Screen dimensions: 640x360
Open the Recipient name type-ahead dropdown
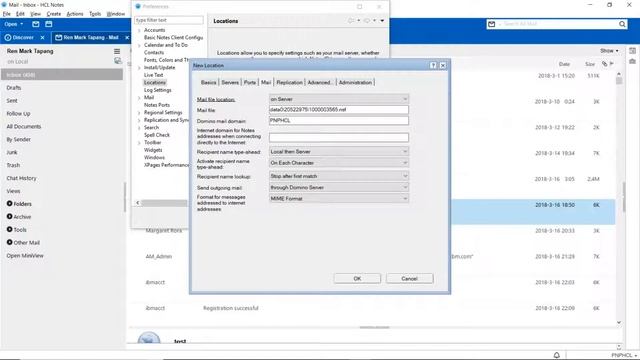click(x=339, y=151)
